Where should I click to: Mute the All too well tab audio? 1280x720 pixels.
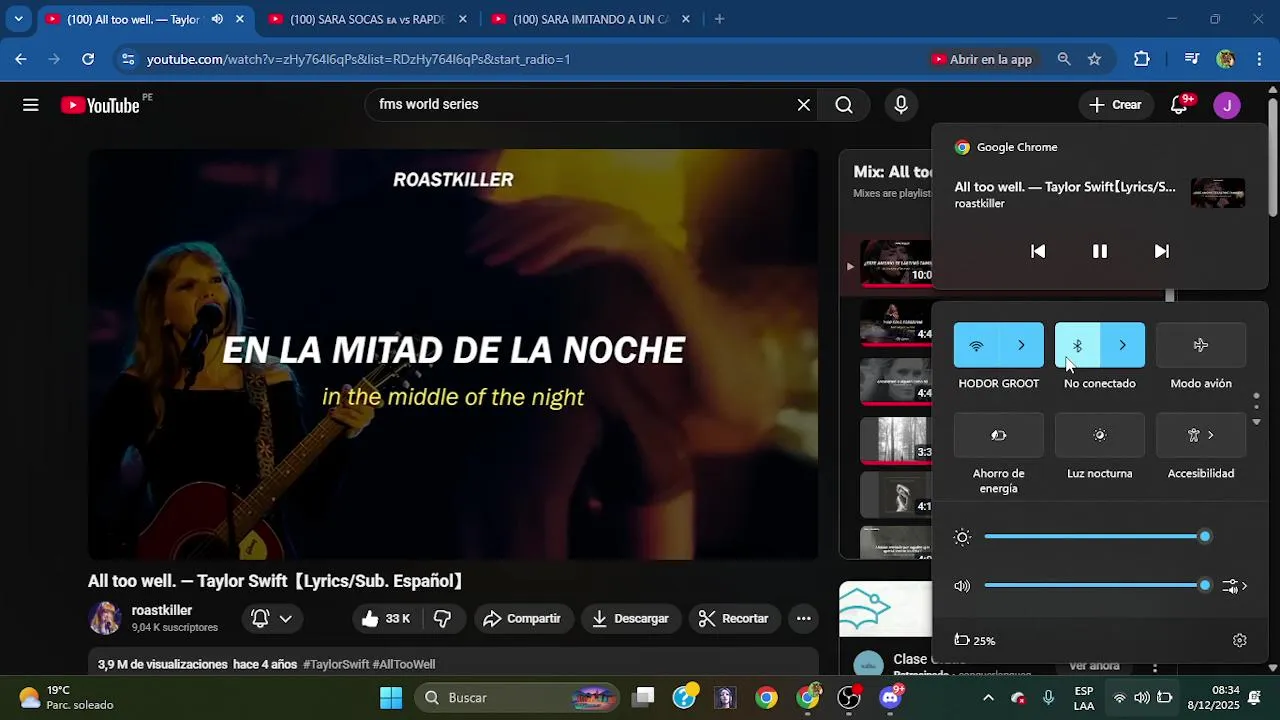click(x=217, y=19)
